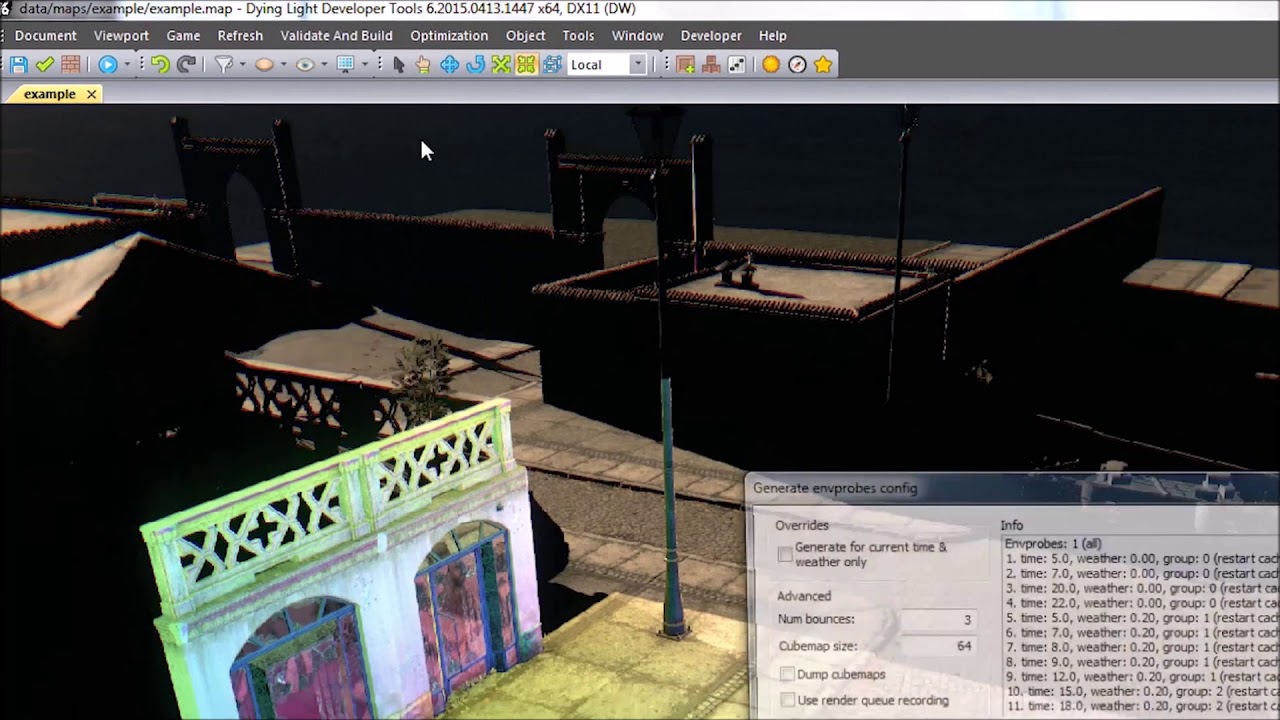The image size is (1280, 720).
Task: Click the add object plus icon
Action: pyautogui.click(x=685, y=65)
